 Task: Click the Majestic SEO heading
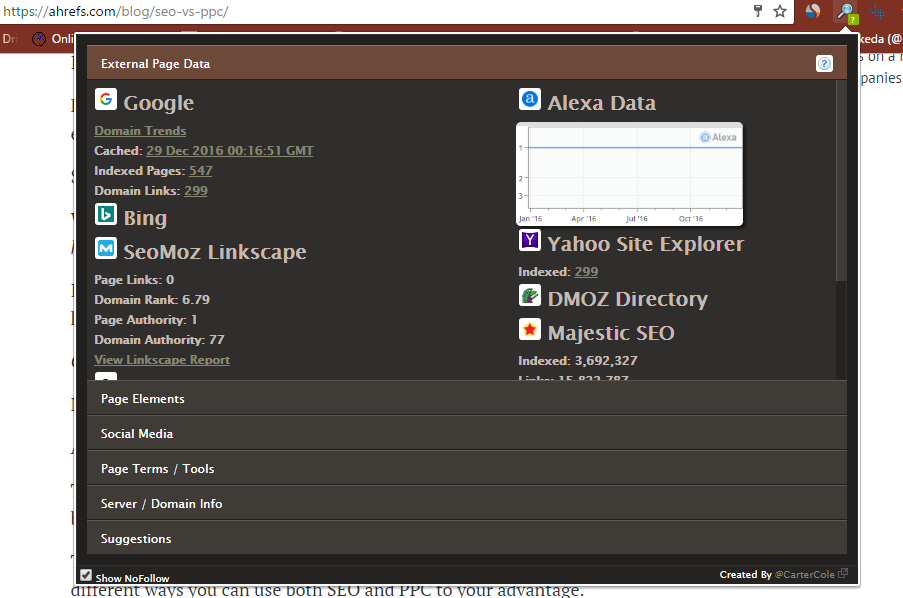click(611, 333)
